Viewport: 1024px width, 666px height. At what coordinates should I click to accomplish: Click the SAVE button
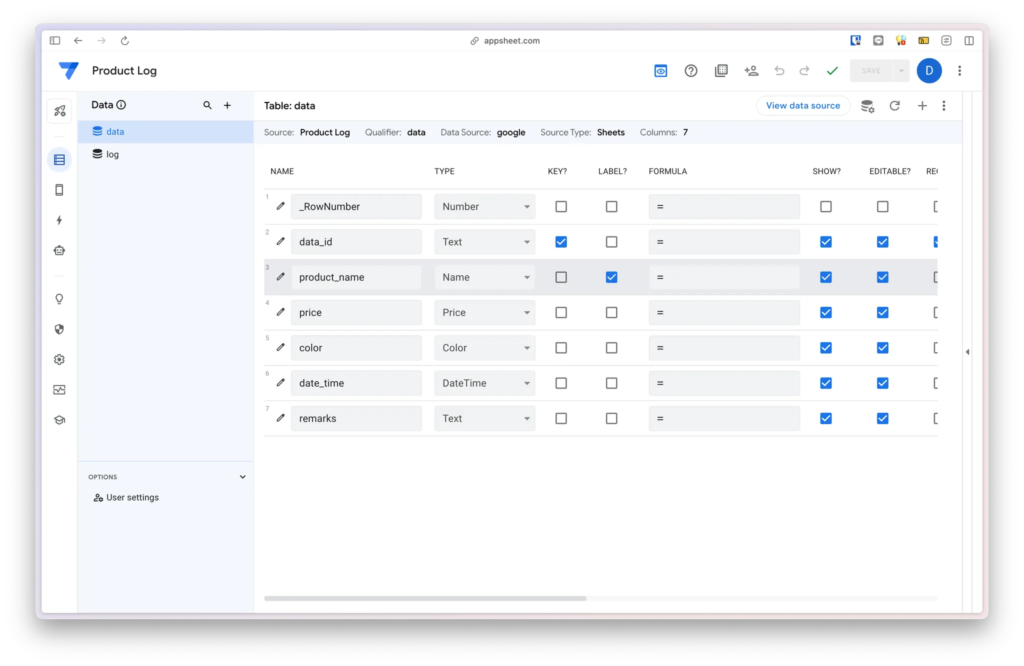click(x=871, y=71)
